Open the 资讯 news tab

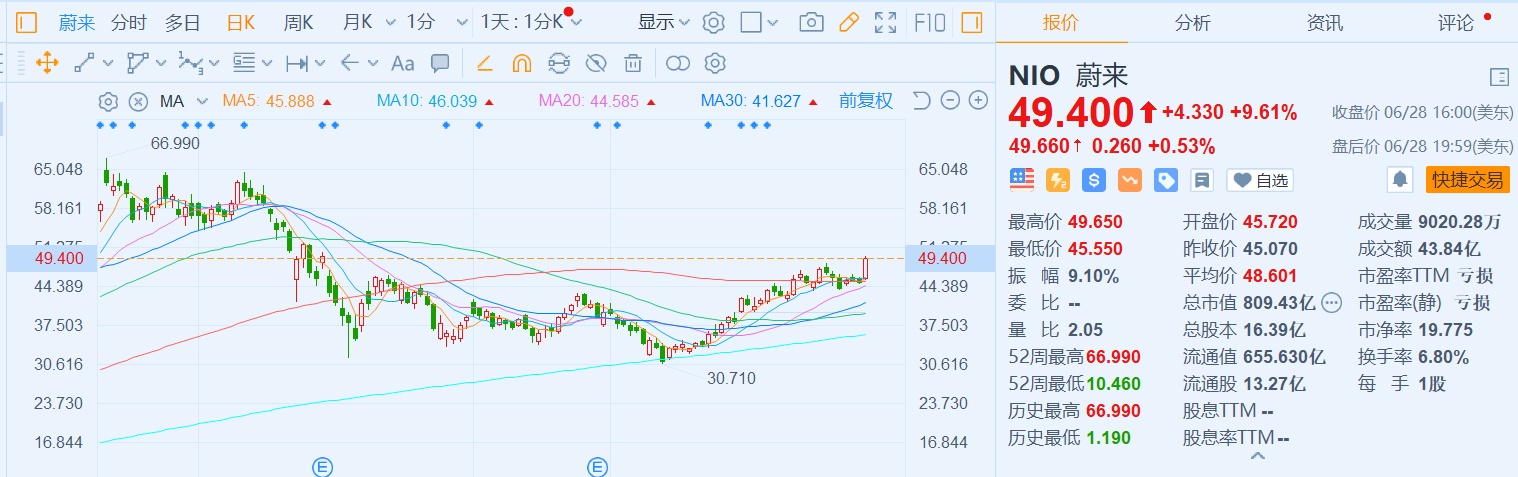pyautogui.click(x=1325, y=22)
